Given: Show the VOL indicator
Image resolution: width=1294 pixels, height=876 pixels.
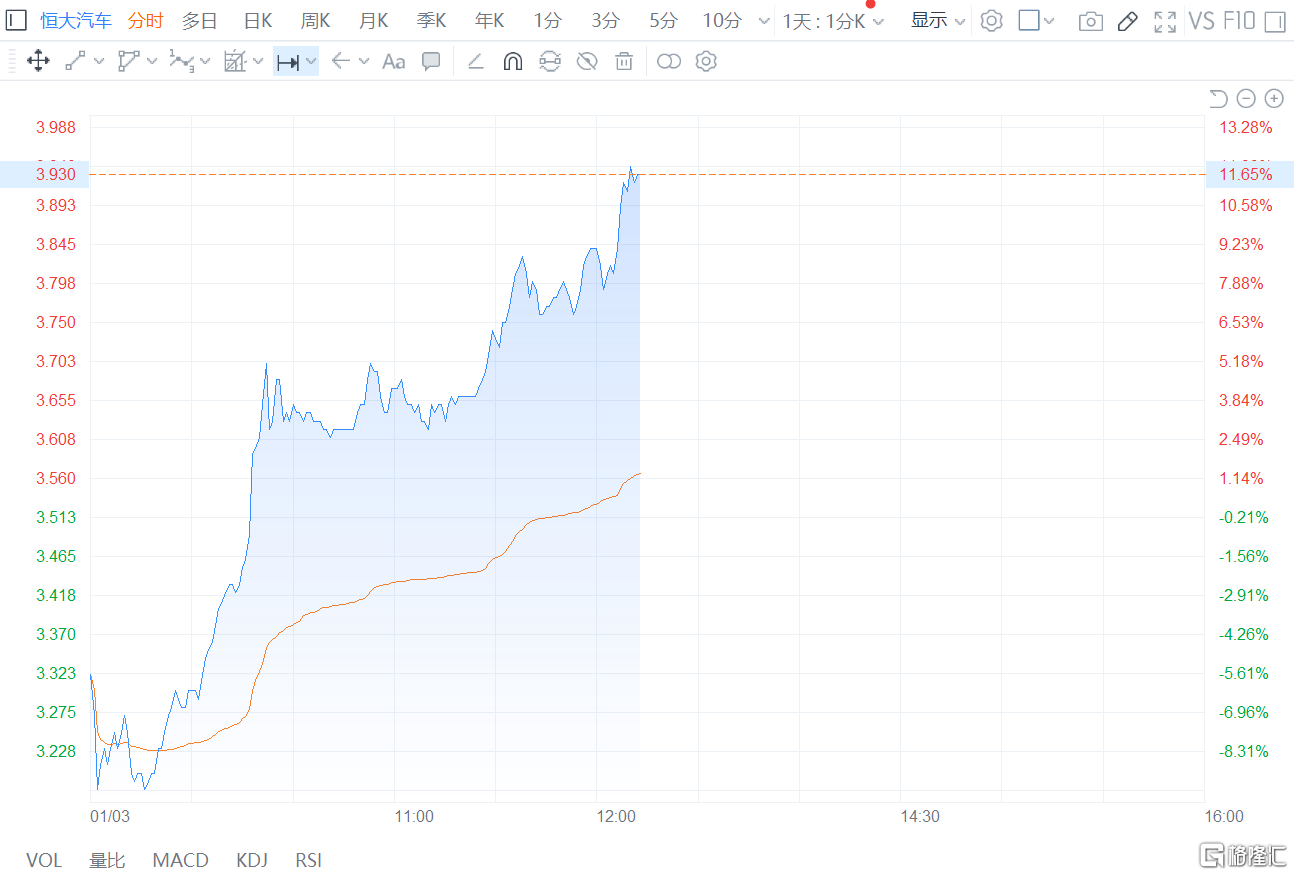Looking at the screenshot, I should point(44,860).
